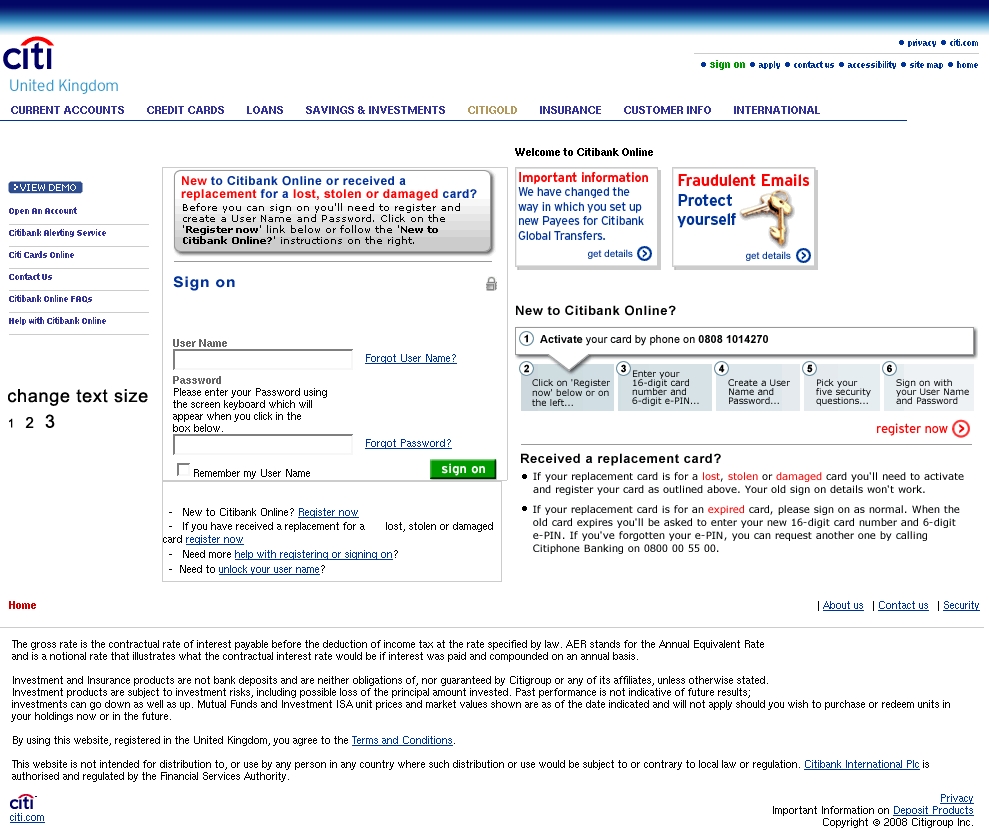
Task: Open Citibank International Plc link
Action: 862,764
